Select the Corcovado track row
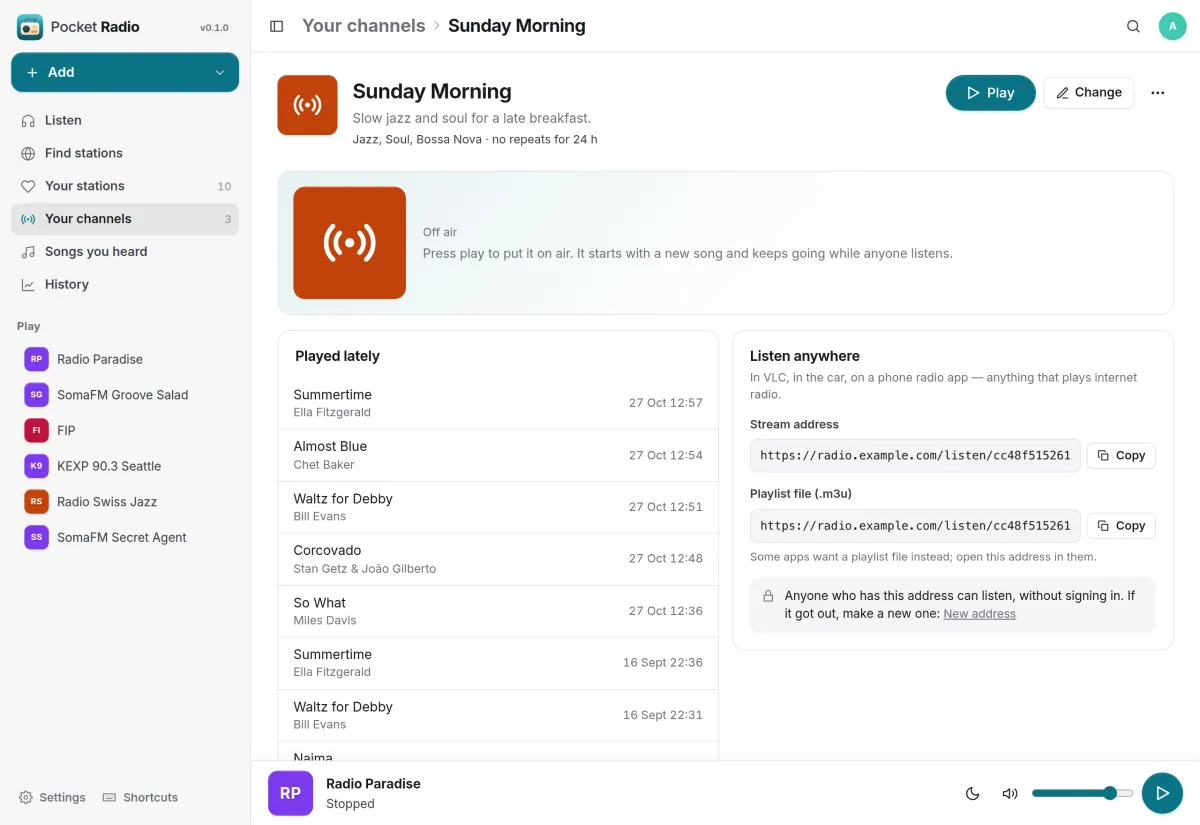This screenshot has width=1200, height=825. [498, 559]
